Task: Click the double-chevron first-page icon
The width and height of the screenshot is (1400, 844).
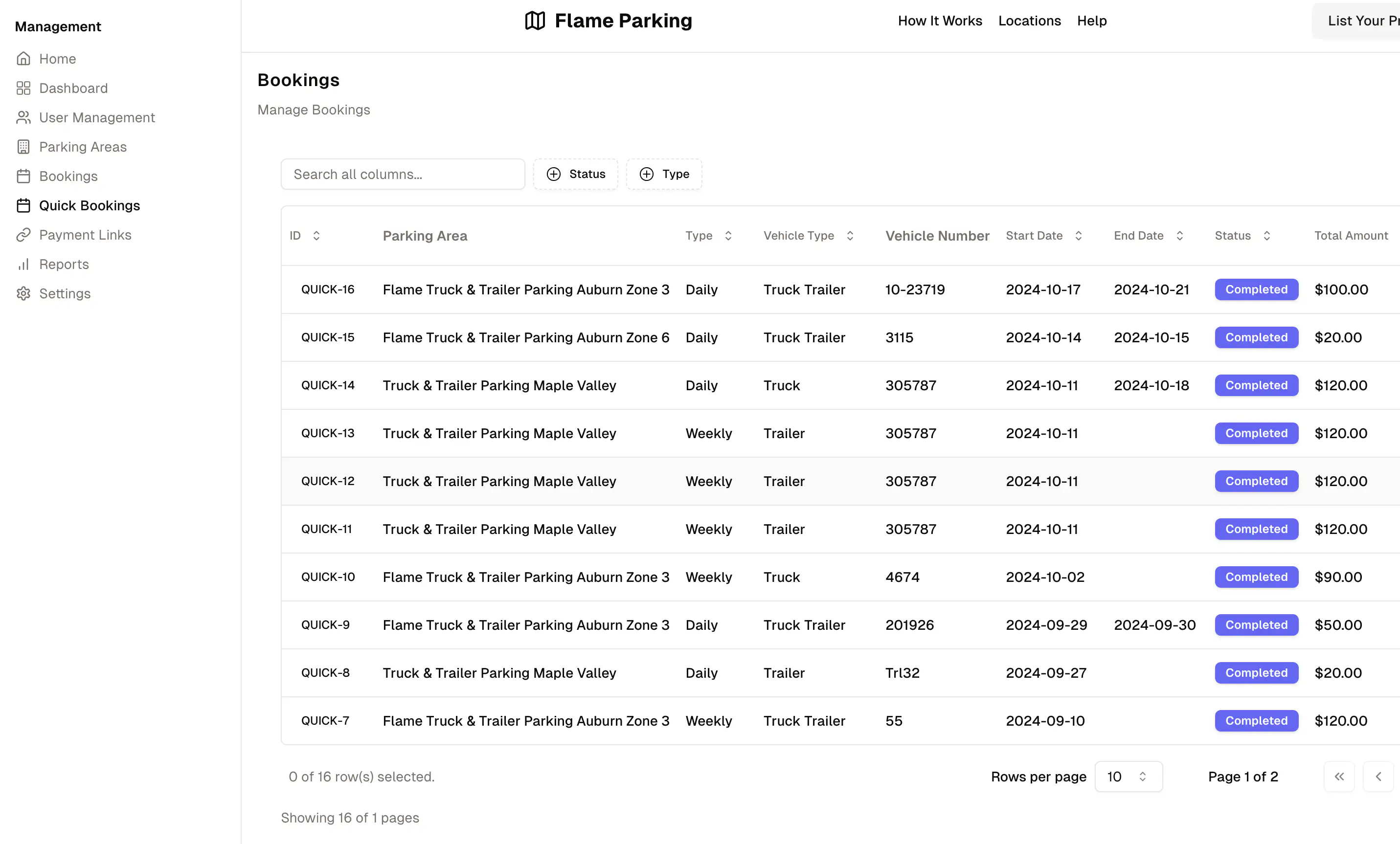Action: pyautogui.click(x=1339, y=777)
